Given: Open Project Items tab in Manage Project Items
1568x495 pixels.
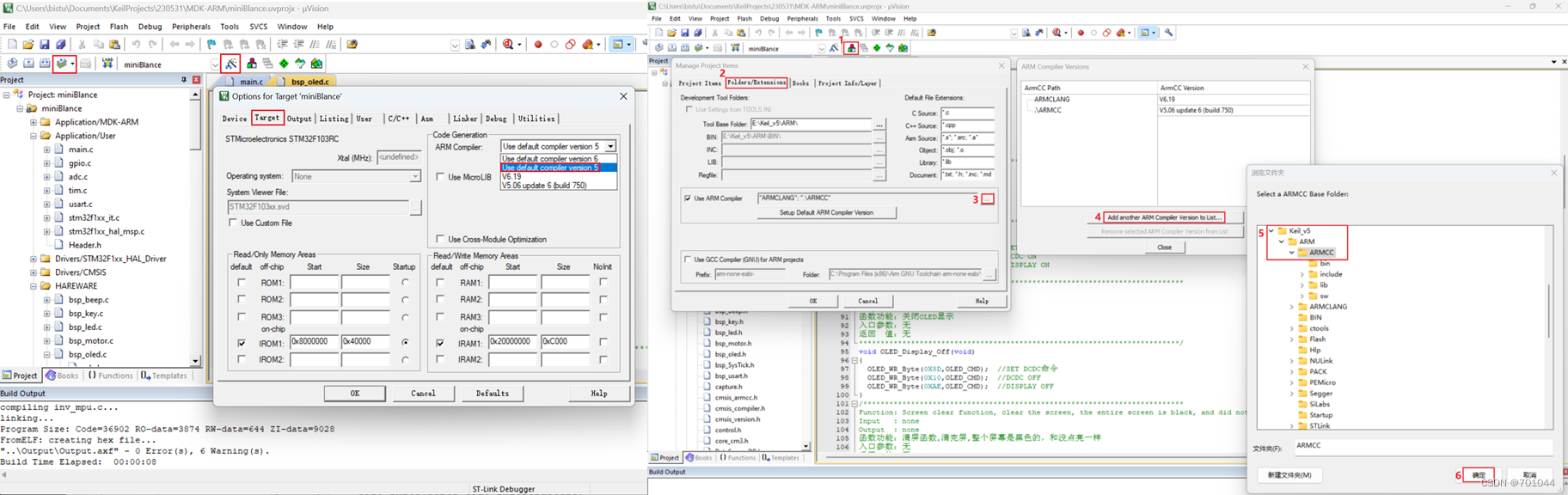Looking at the screenshot, I should coord(700,83).
